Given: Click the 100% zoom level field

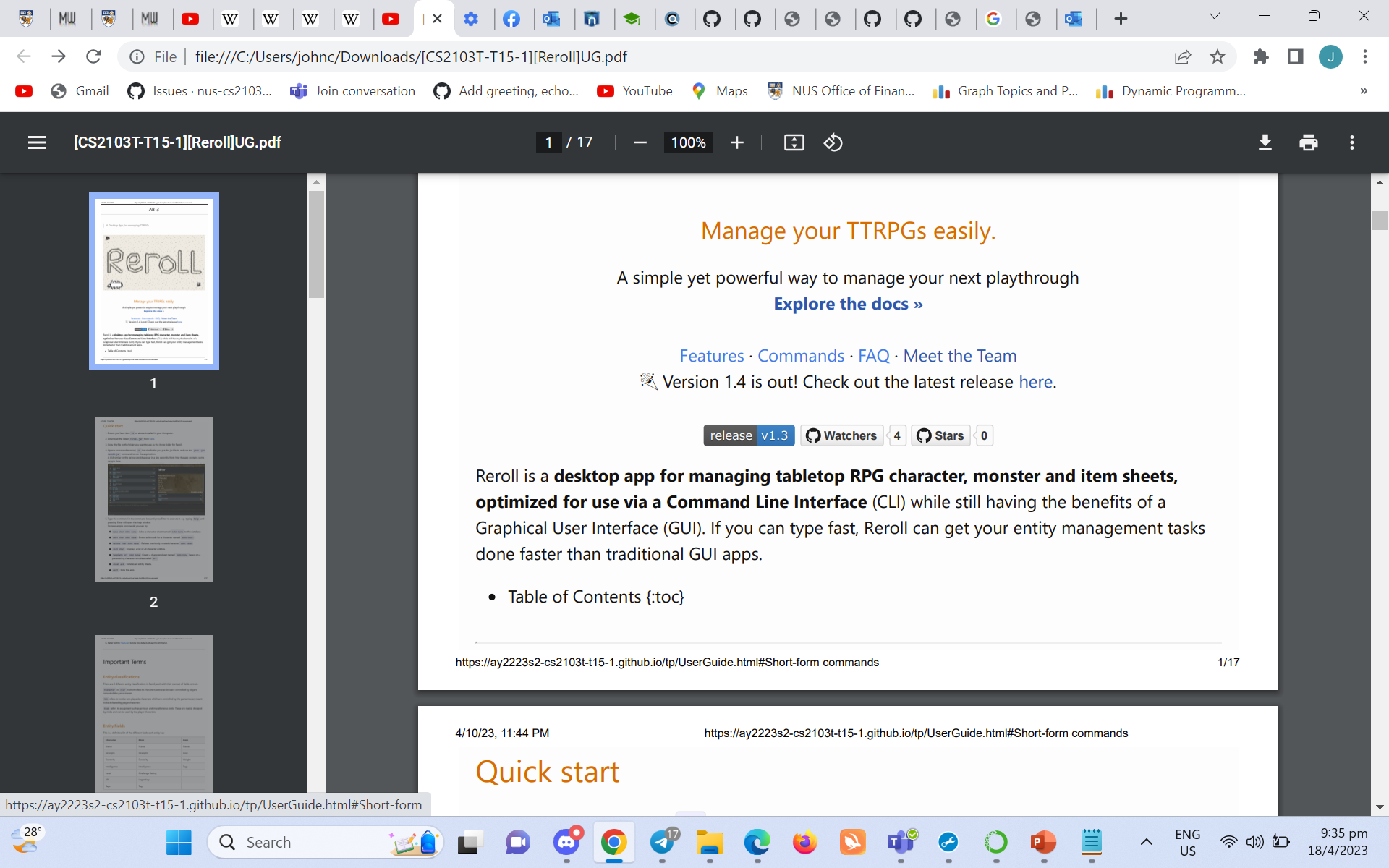Looking at the screenshot, I should (688, 142).
